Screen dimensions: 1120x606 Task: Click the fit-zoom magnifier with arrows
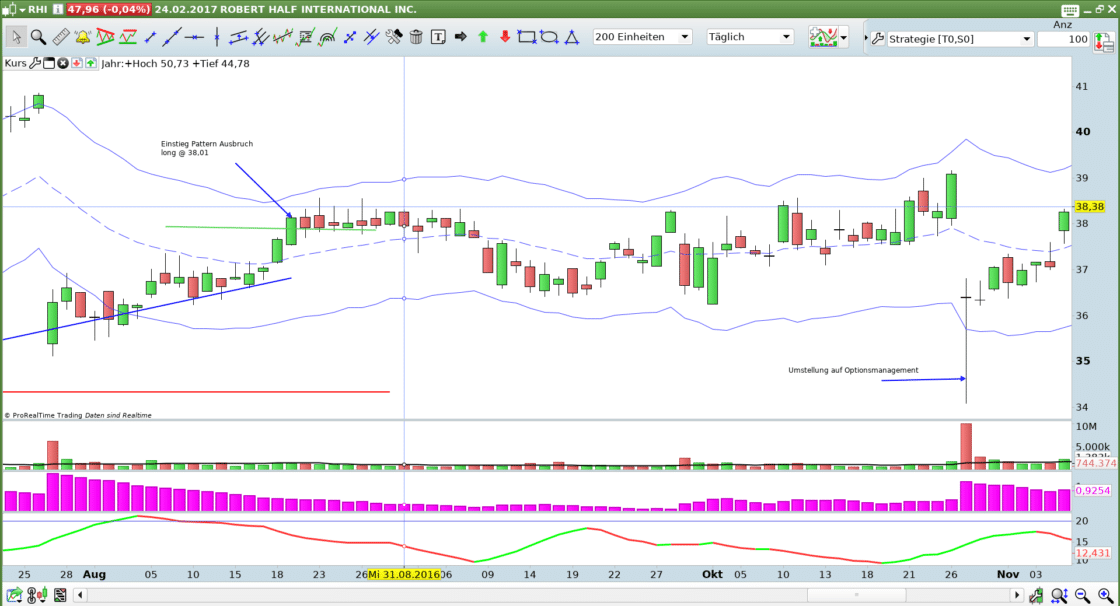coord(1059,595)
